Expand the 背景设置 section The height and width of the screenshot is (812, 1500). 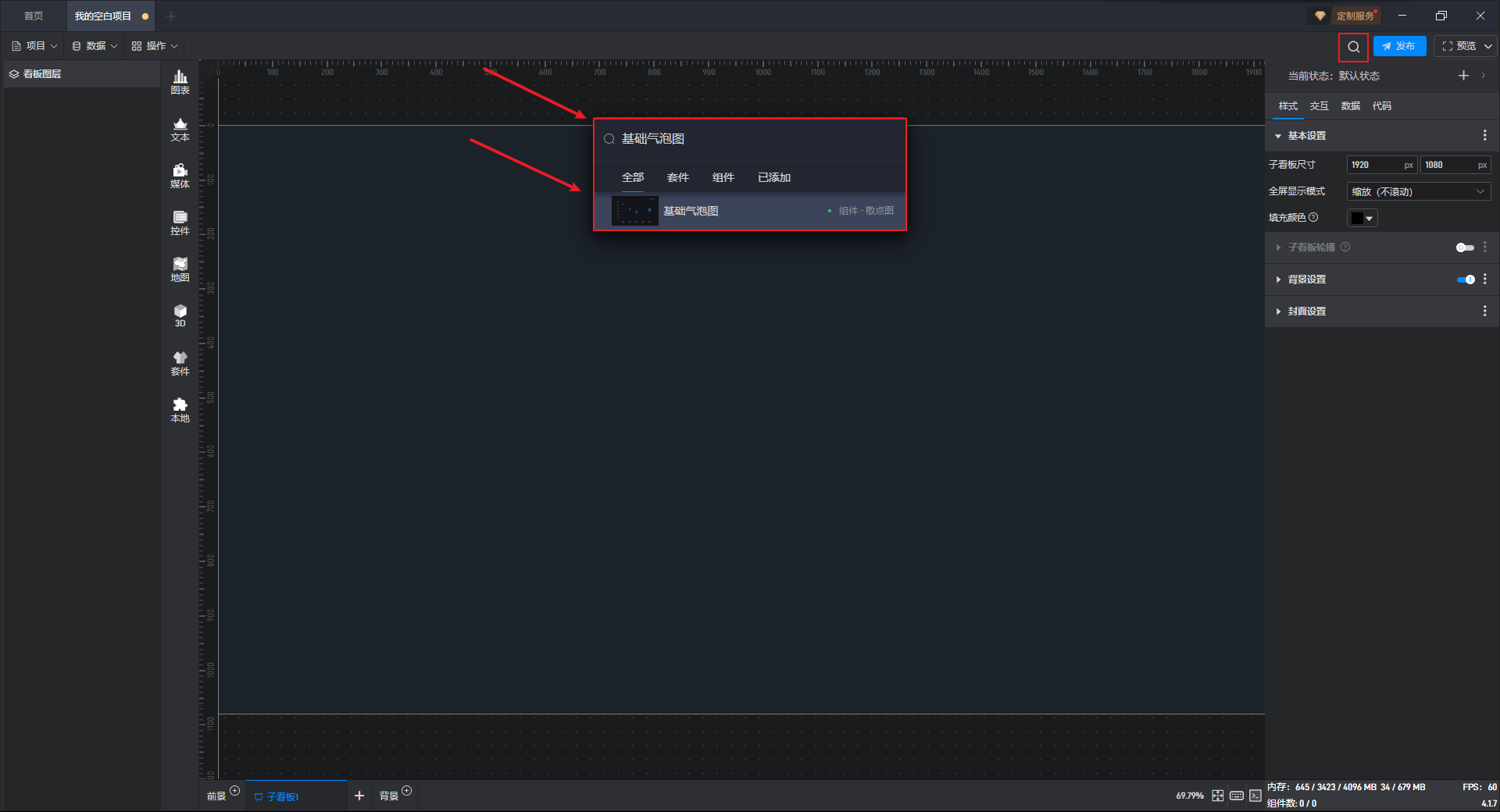coord(1278,280)
